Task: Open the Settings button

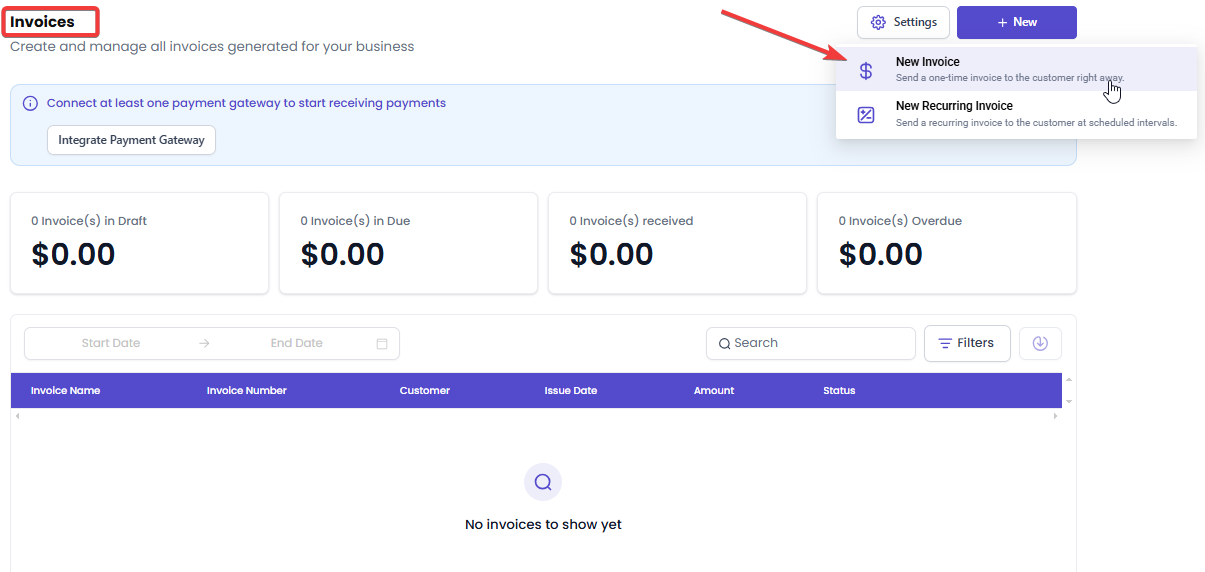Action: (x=903, y=22)
